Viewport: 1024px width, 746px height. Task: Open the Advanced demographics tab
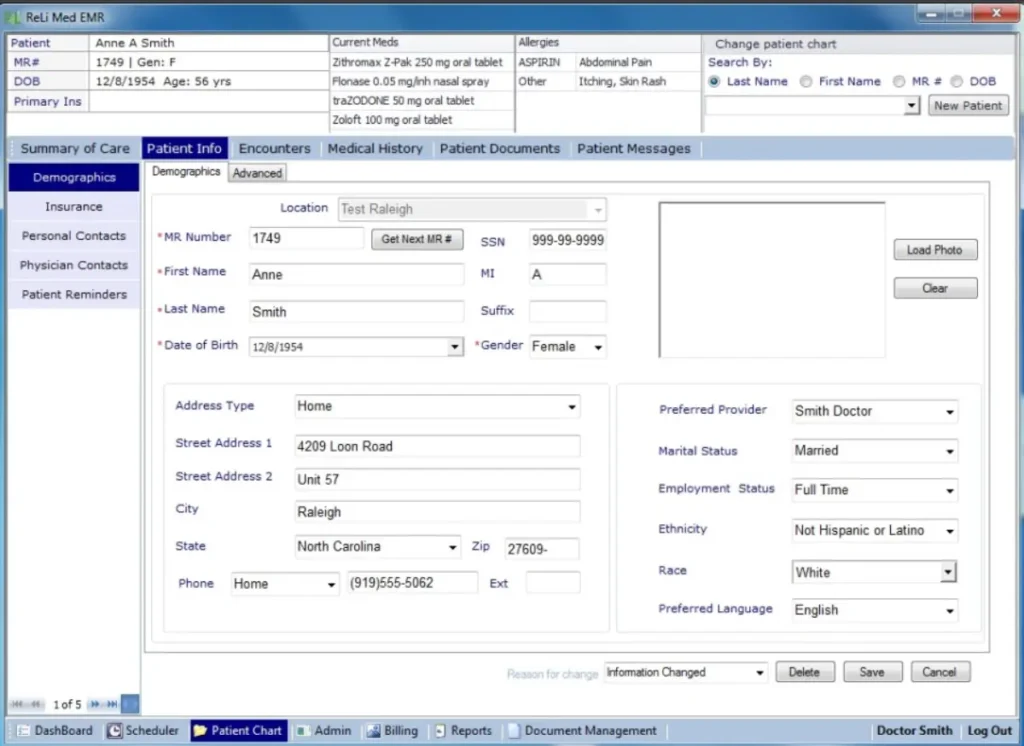257,172
